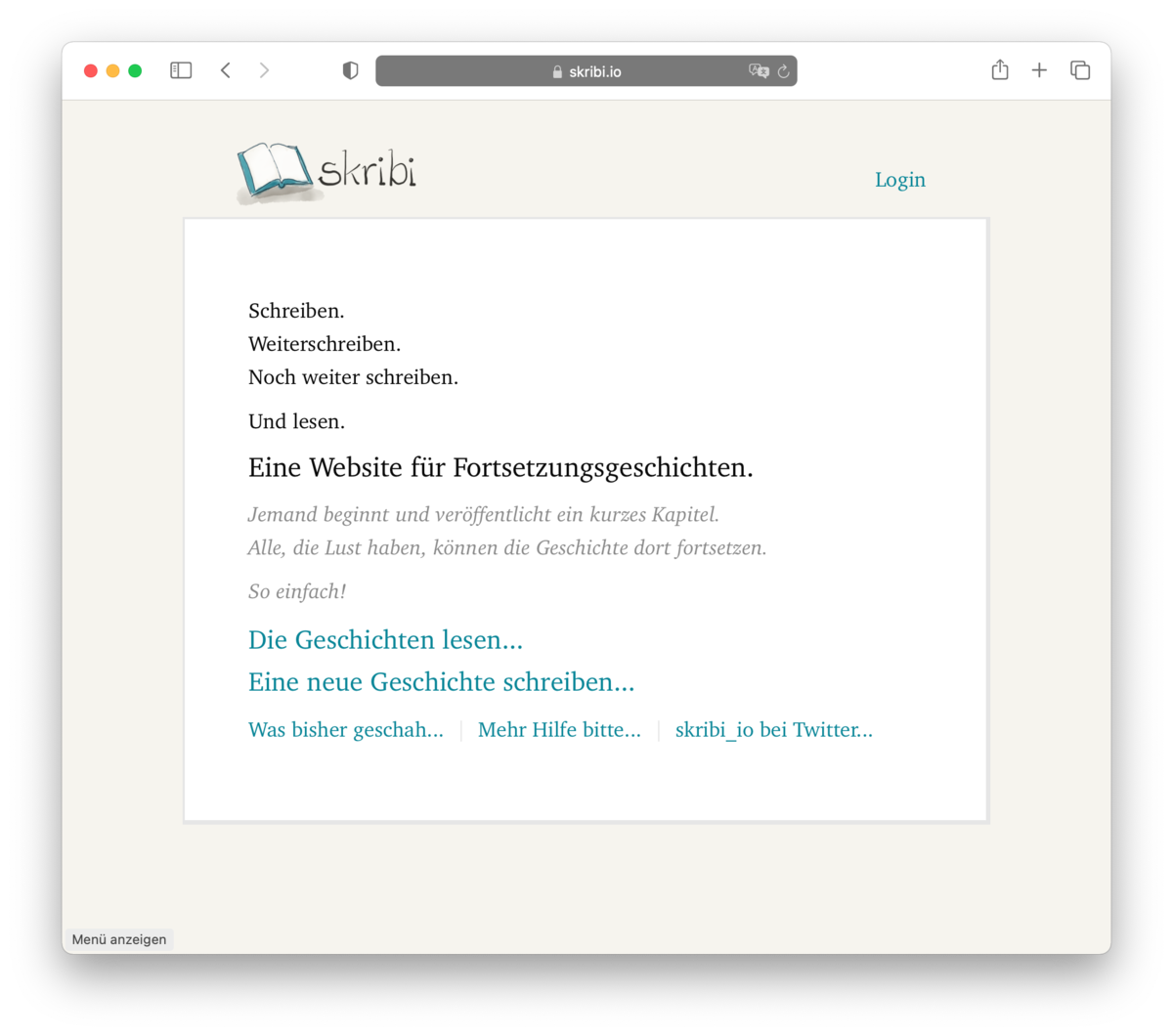Open the Share menu
The image size is (1173, 1036).
pos(999,70)
